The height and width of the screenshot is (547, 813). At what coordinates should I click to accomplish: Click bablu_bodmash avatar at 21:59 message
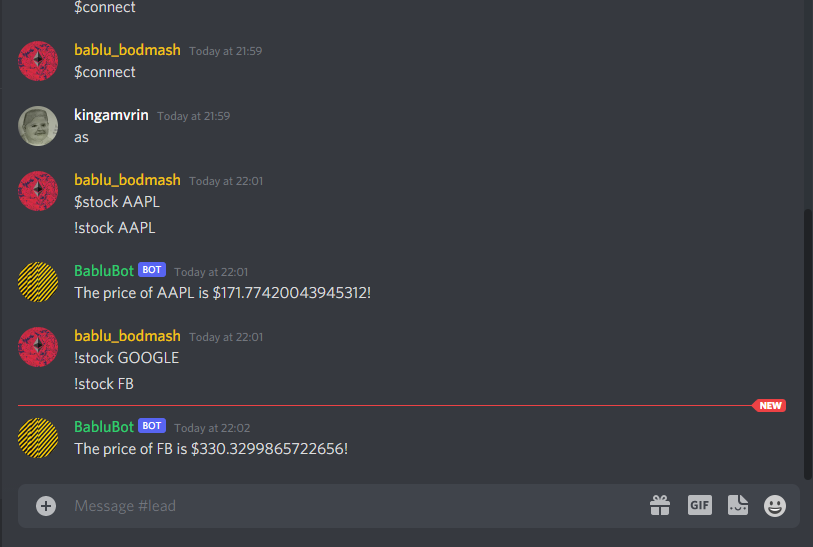tap(38, 61)
